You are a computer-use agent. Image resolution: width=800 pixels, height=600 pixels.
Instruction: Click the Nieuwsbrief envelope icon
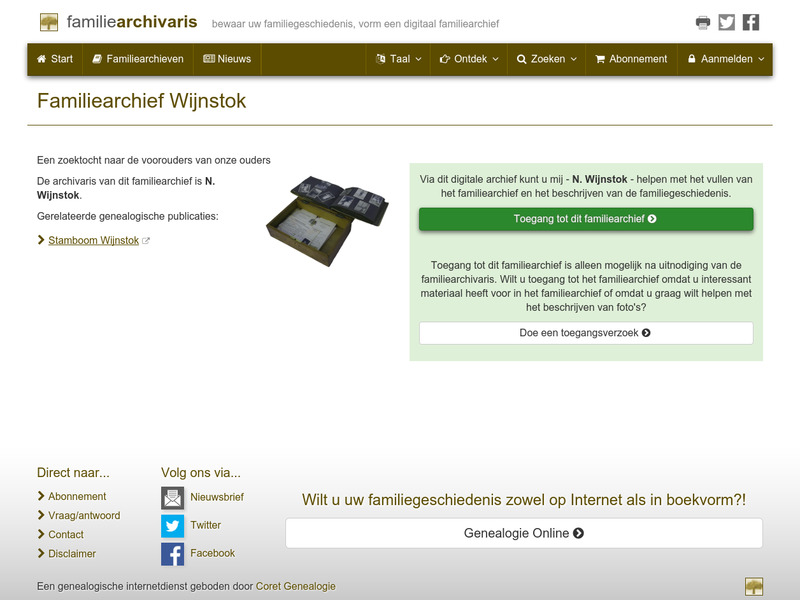[172, 496]
